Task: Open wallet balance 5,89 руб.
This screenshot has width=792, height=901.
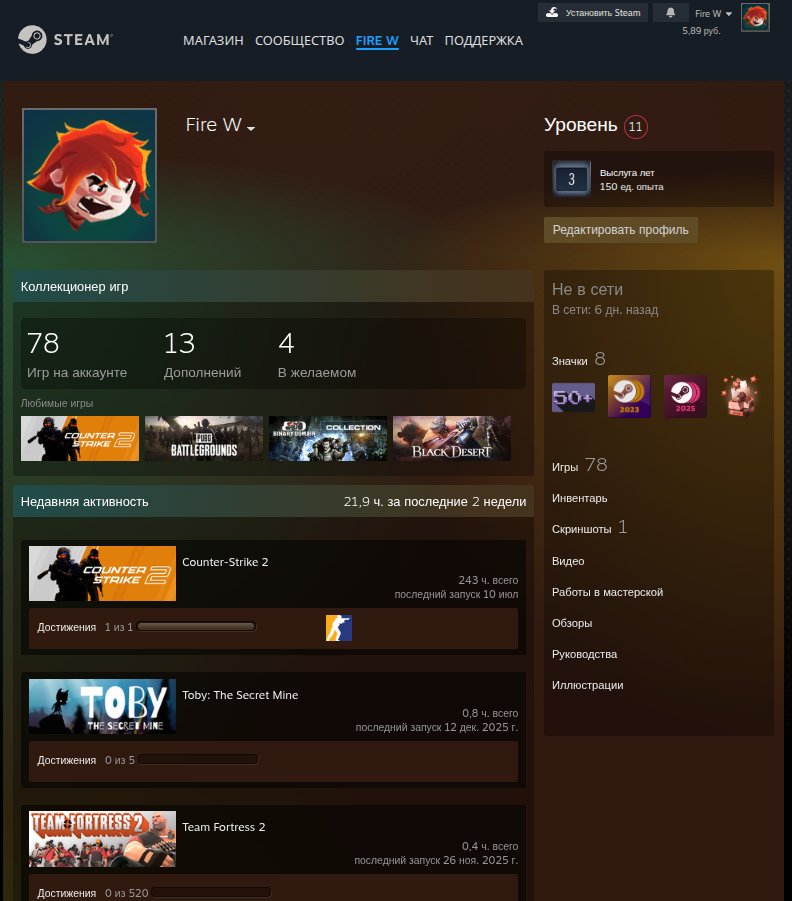Action: pos(701,30)
